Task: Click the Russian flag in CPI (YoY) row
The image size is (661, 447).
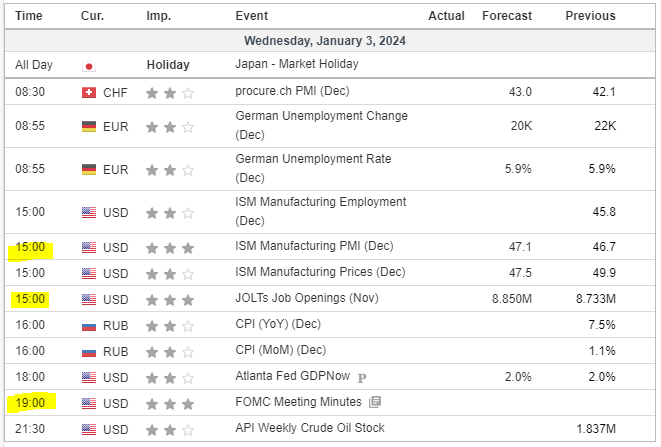Action: point(89,325)
